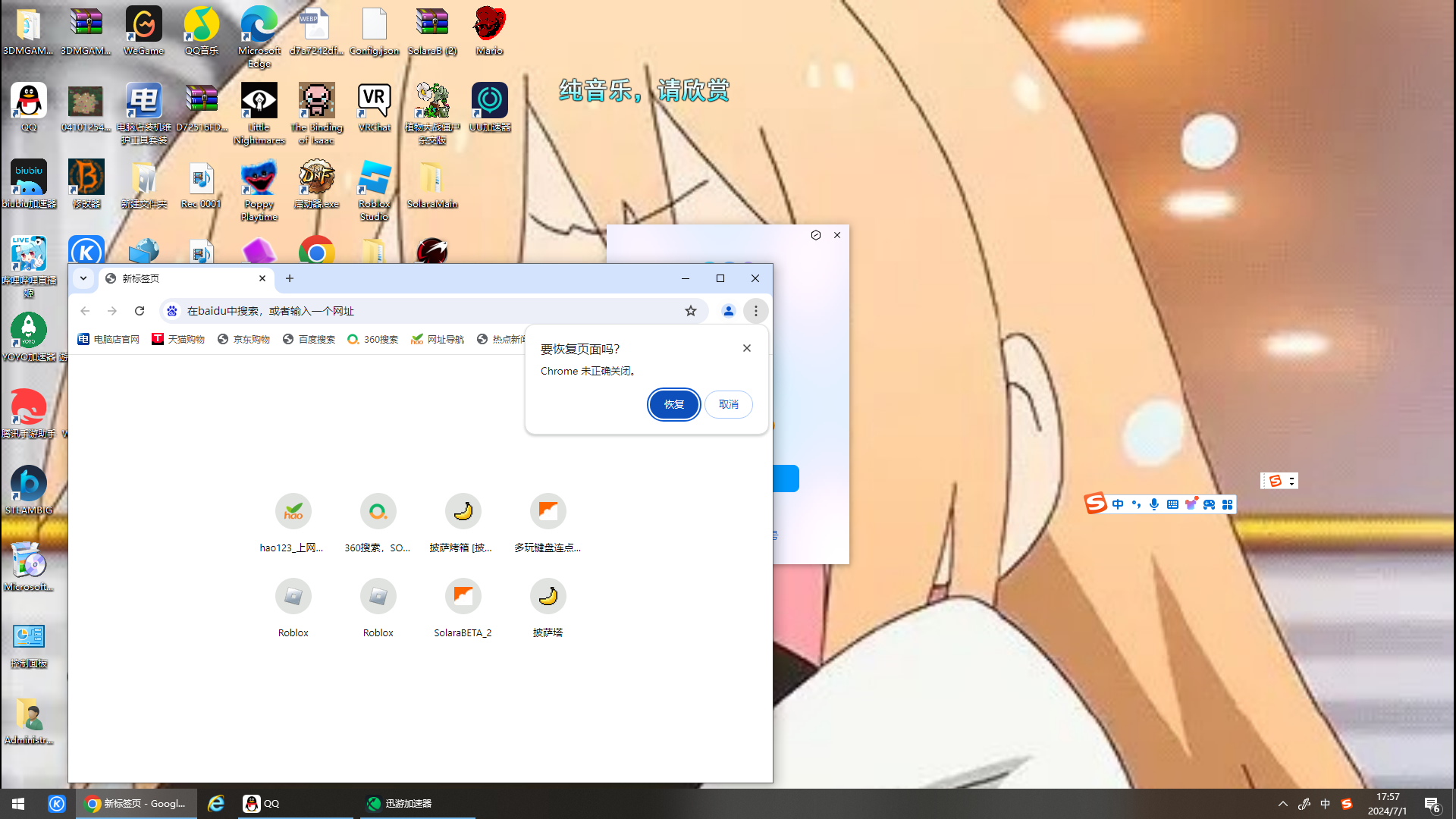Close the background popup window
Image resolution: width=1456 pixels, height=819 pixels.
[837, 235]
